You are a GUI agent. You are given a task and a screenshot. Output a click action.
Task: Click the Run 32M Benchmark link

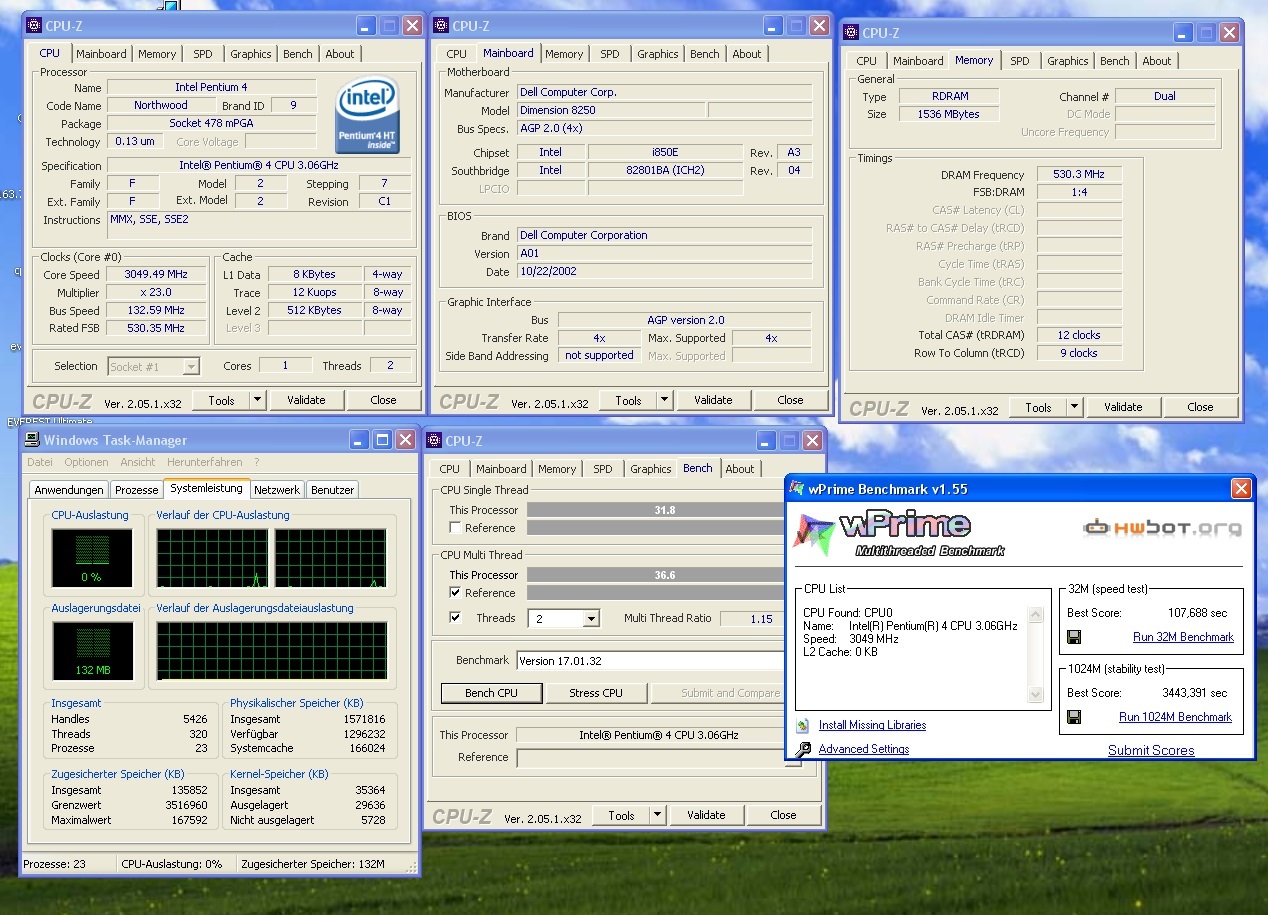pos(1182,637)
